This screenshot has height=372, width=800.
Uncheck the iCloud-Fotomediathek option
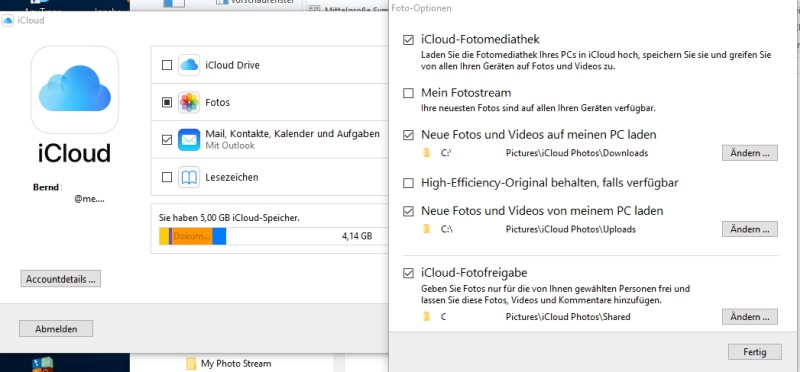click(408, 40)
